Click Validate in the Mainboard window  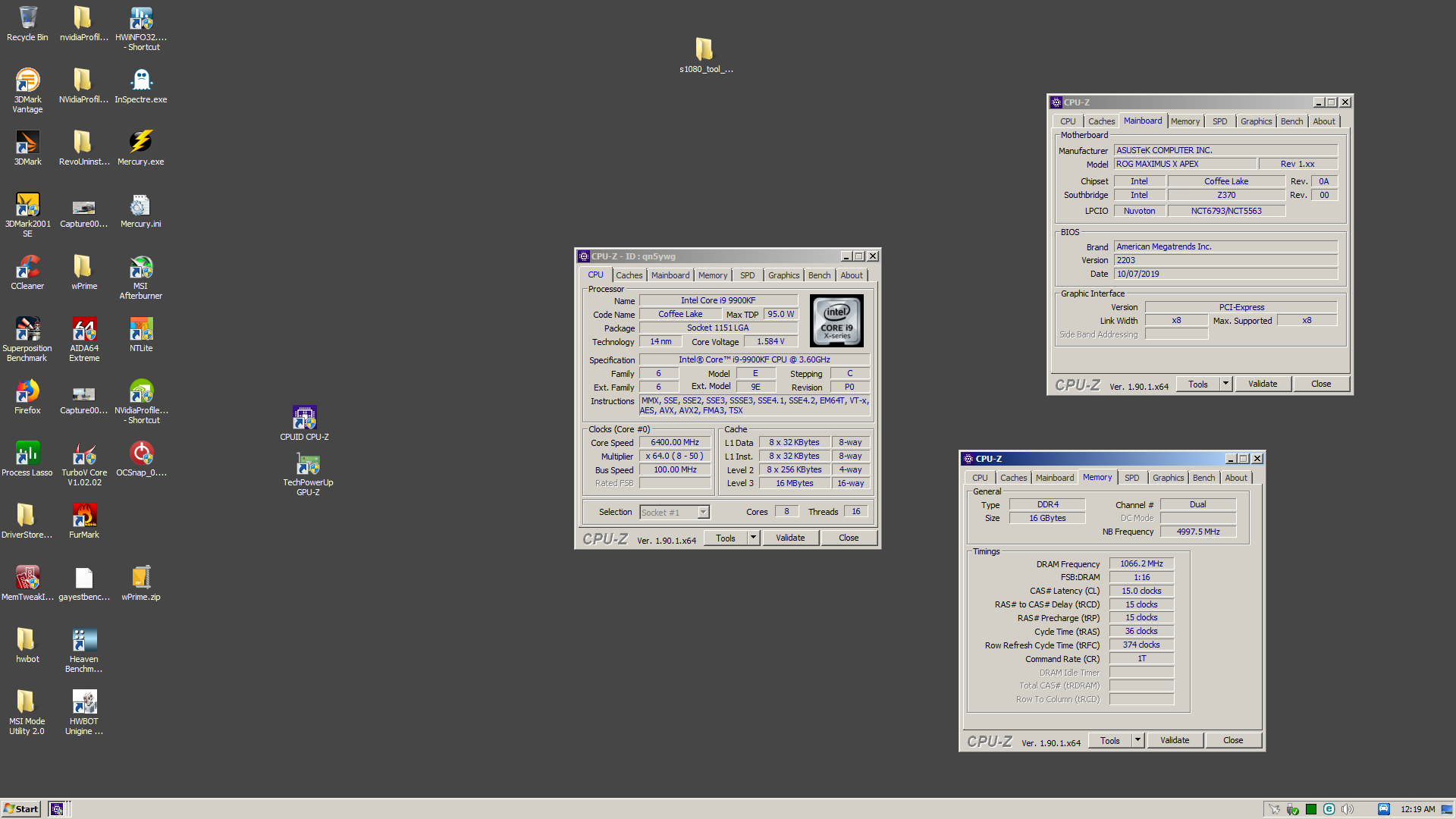pyautogui.click(x=1263, y=384)
